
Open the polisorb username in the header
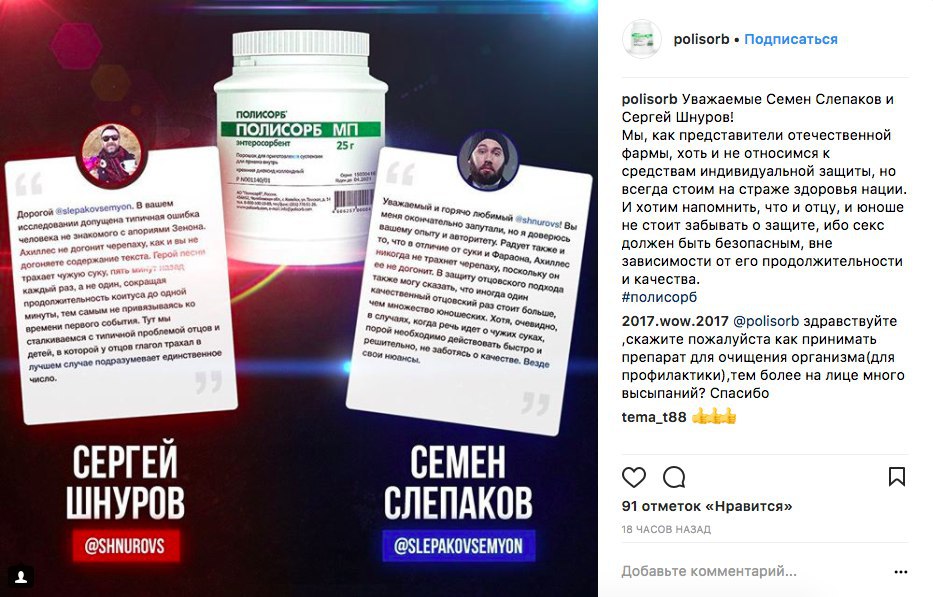point(701,39)
